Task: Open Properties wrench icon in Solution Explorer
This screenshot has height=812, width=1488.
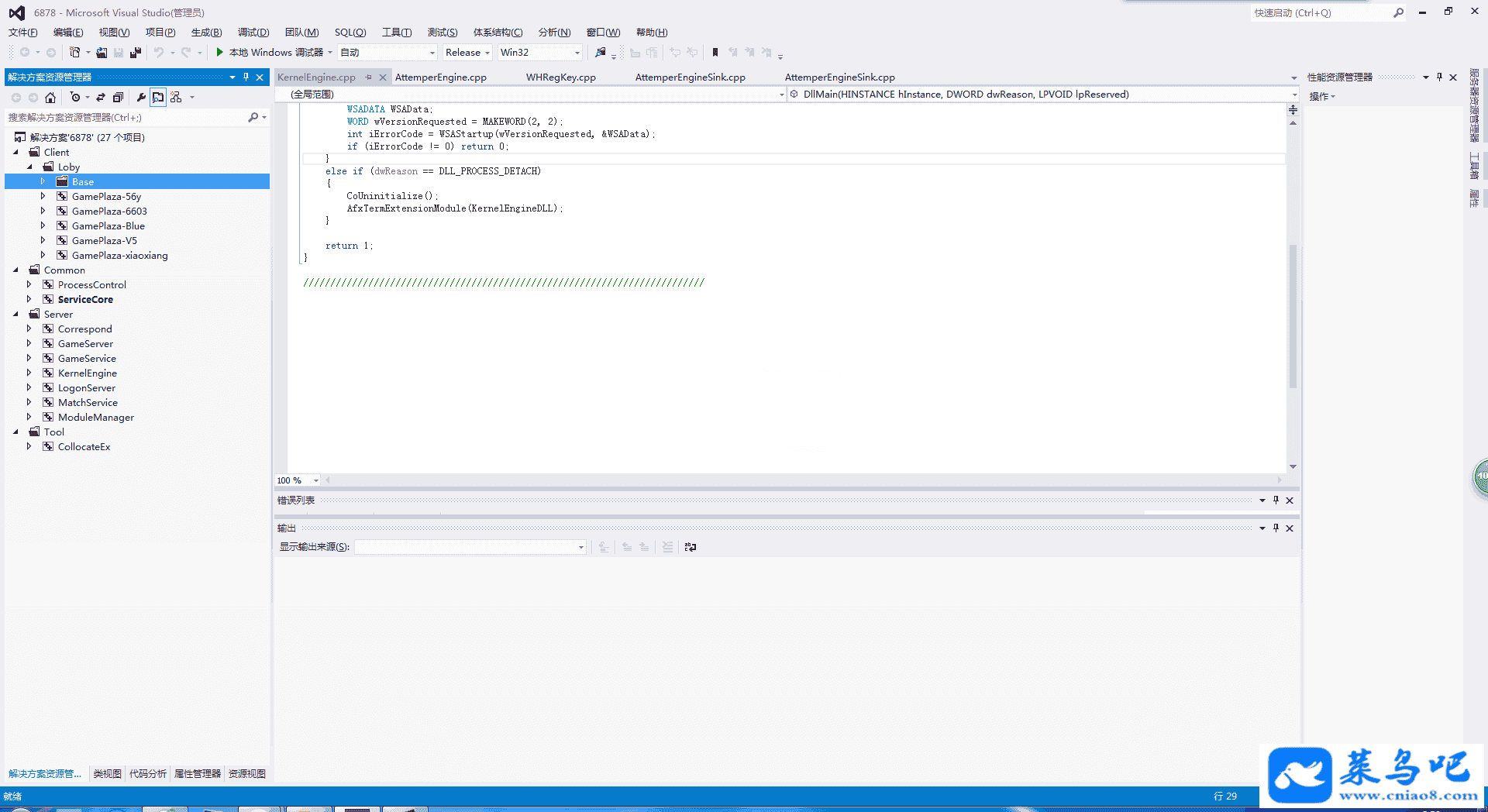Action: coord(141,98)
